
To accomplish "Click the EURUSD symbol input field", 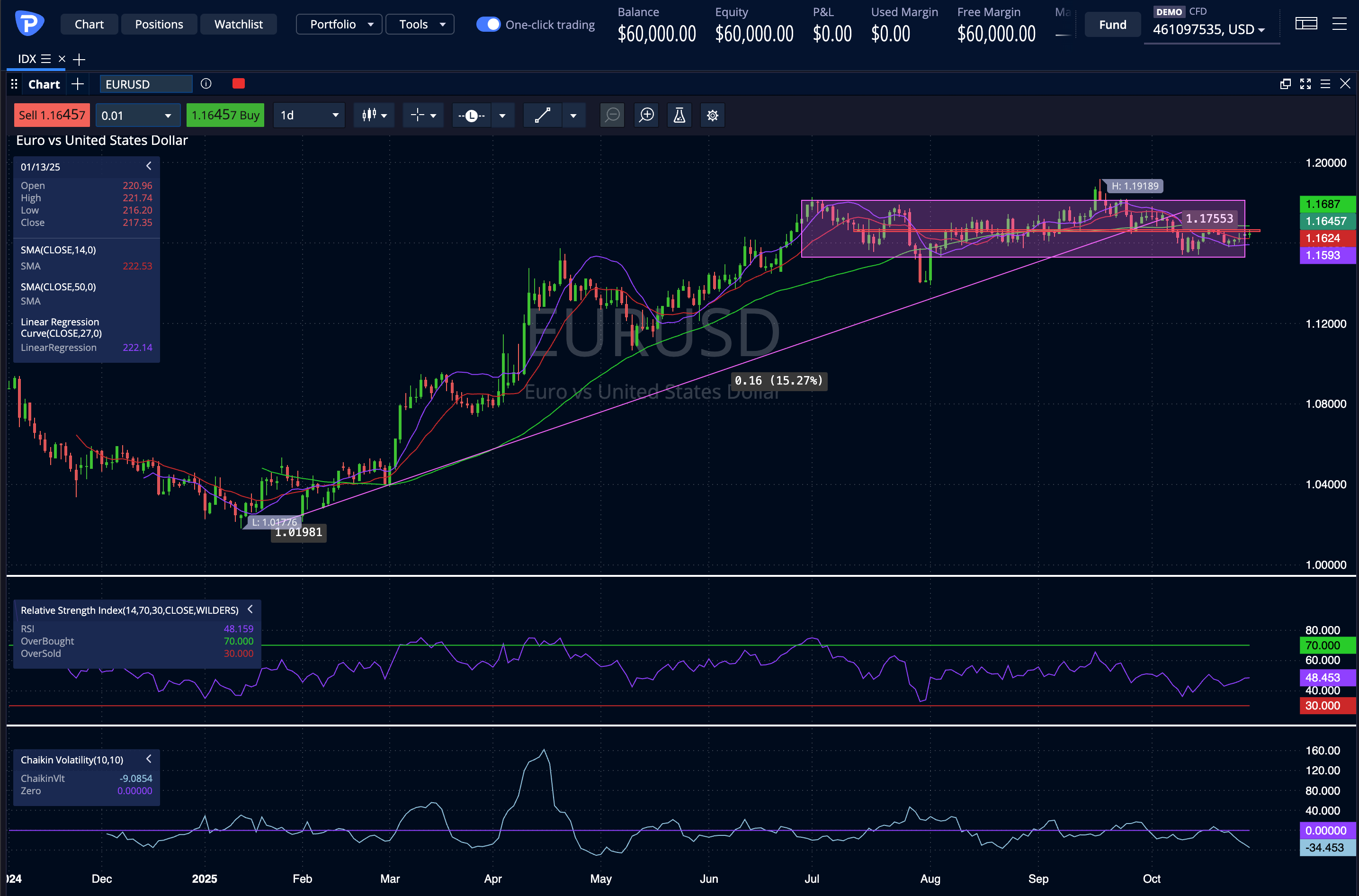I will pos(146,84).
